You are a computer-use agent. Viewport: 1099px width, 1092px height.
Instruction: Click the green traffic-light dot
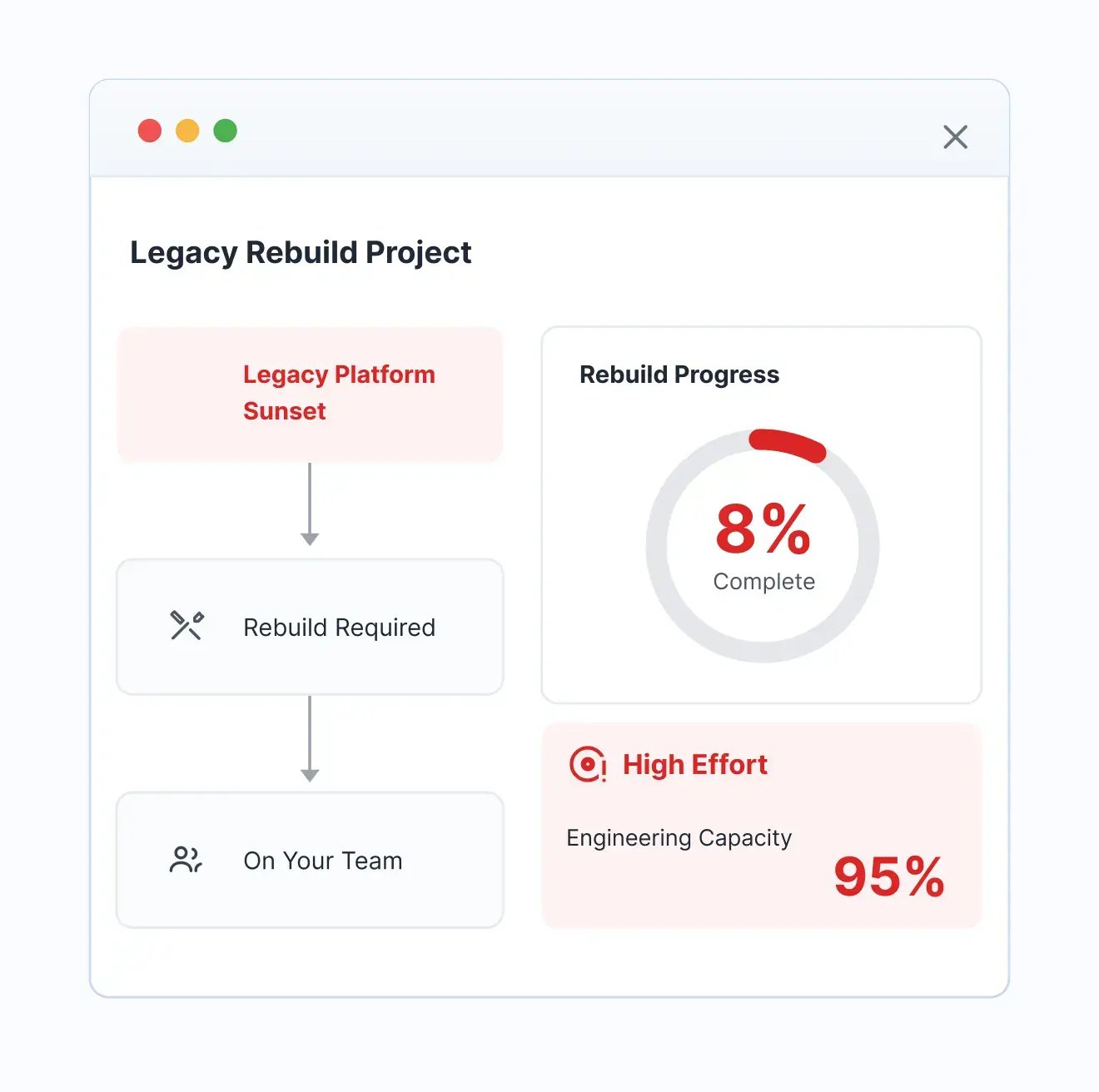226,131
